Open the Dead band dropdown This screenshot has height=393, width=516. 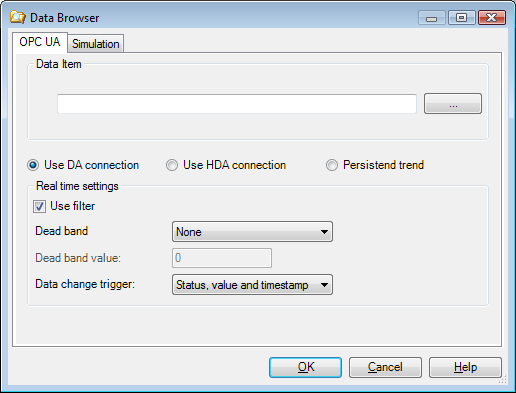point(252,232)
